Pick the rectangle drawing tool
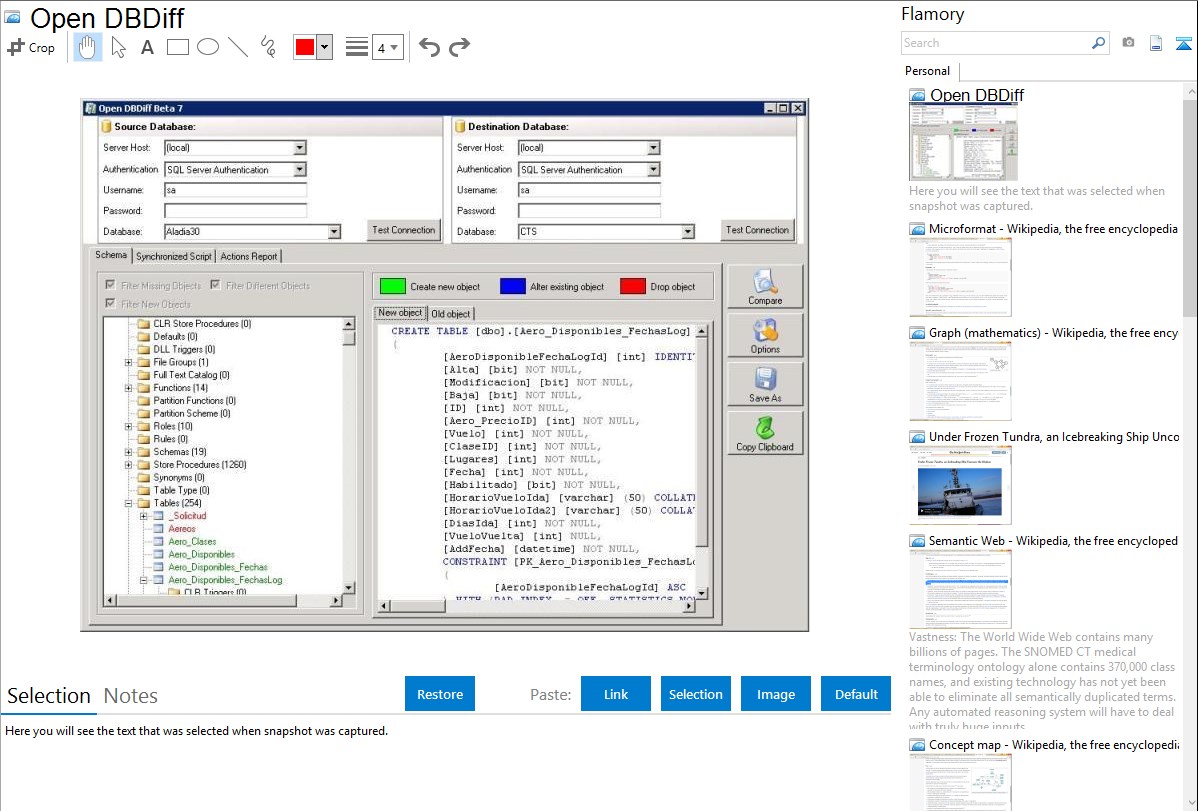This screenshot has width=1198, height=811. click(x=177, y=47)
